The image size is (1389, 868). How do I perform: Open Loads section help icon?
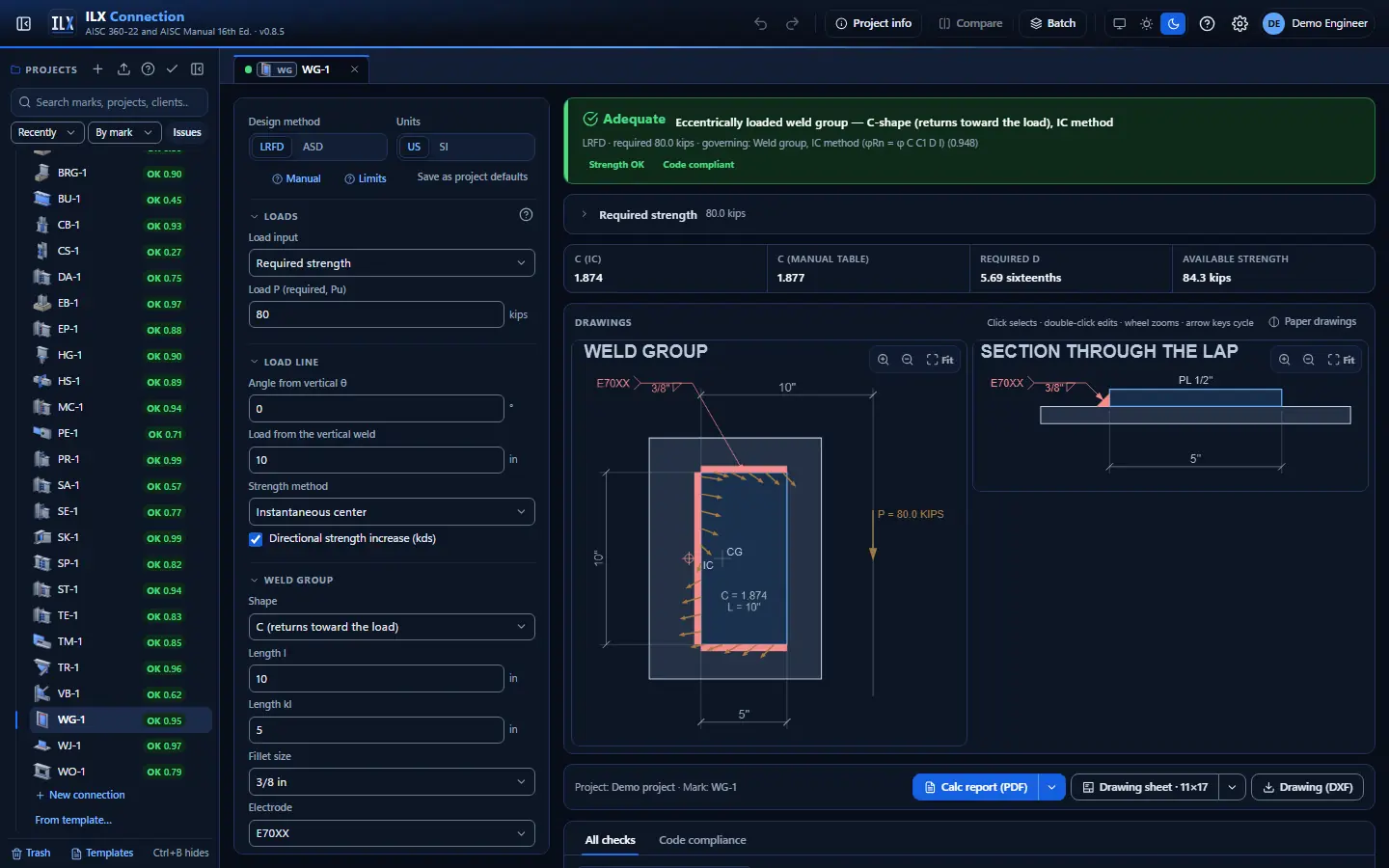point(526,215)
